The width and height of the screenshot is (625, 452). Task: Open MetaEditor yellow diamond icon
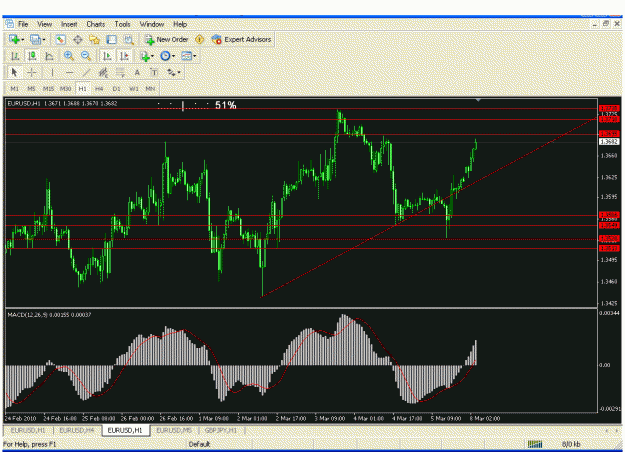(x=199, y=39)
